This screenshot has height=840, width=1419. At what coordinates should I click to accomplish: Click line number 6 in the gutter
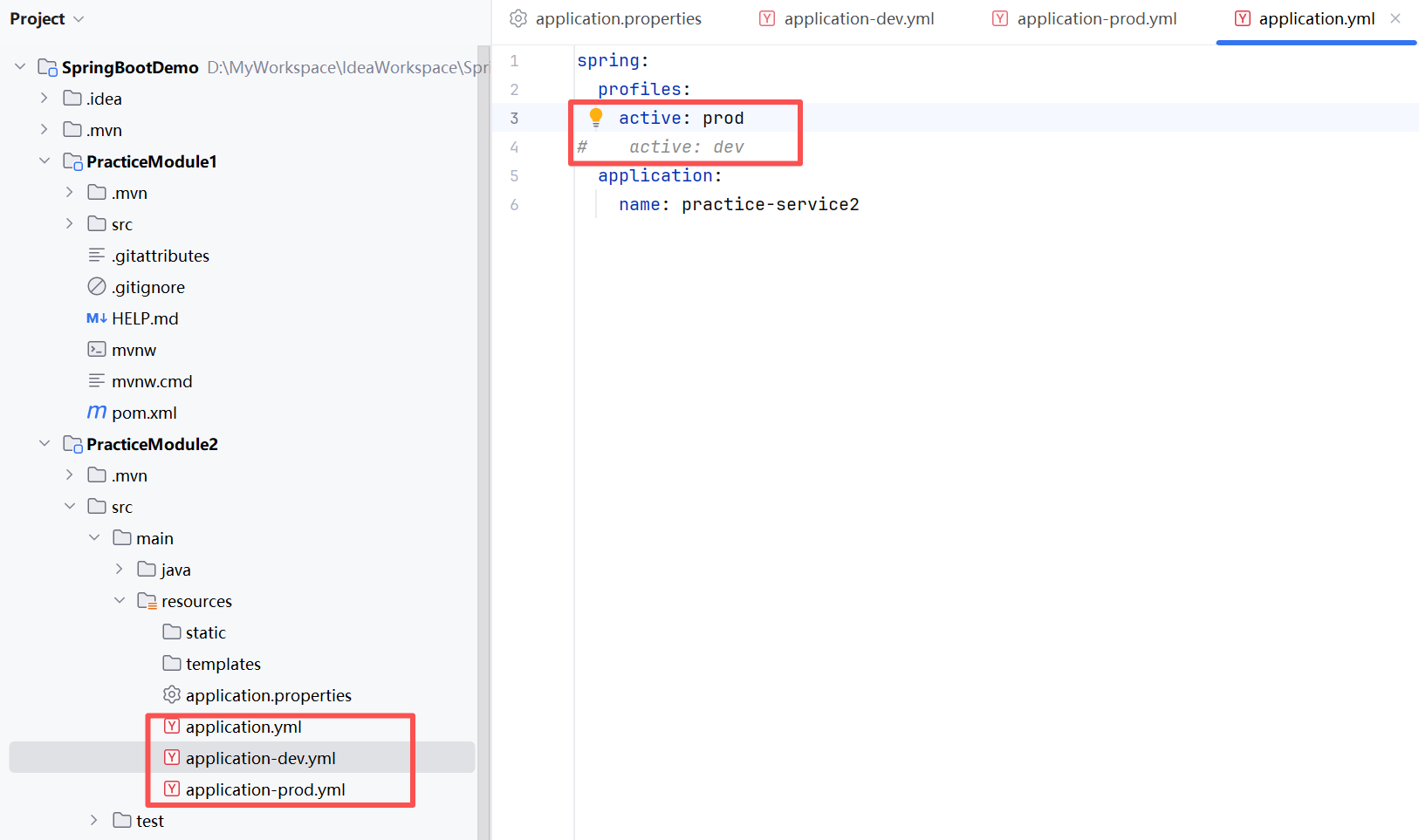coord(514,205)
